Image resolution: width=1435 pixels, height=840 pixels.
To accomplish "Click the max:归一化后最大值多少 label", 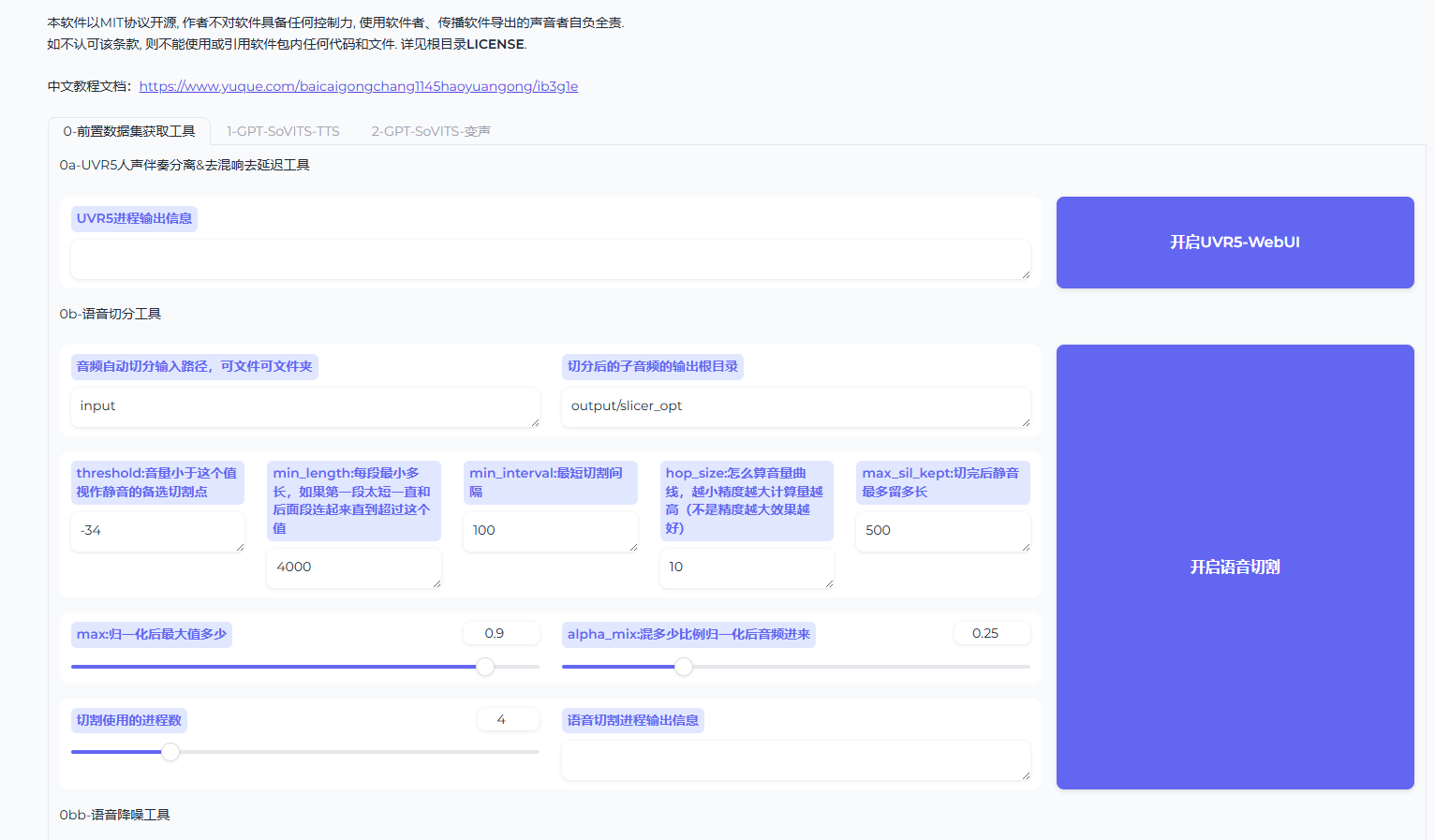I will click(x=152, y=635).
